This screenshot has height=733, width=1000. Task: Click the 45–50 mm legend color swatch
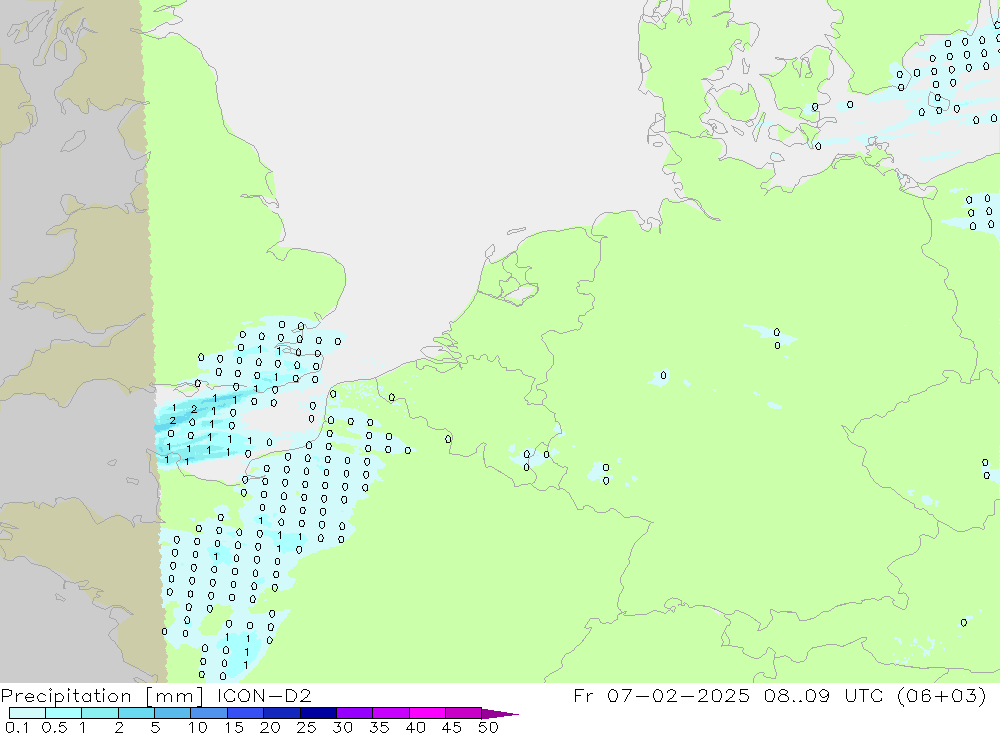(464, 713)
